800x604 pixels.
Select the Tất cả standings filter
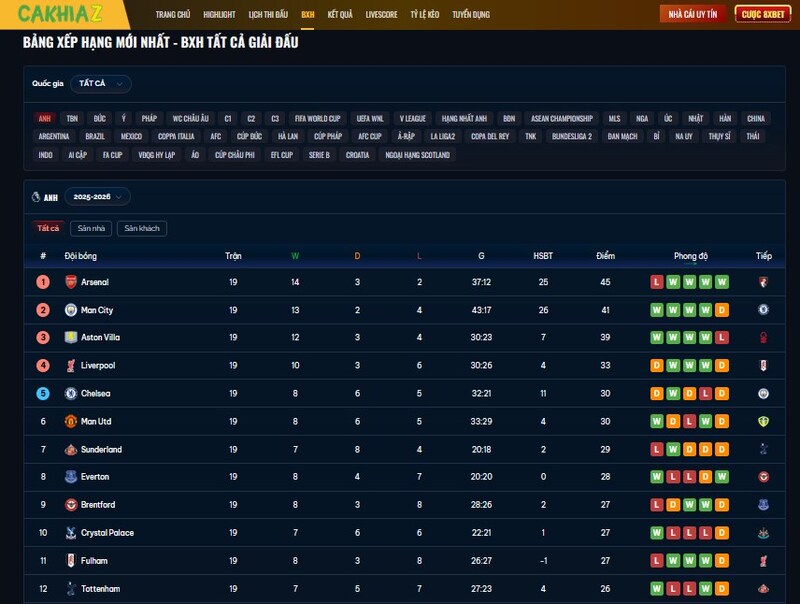48,228
